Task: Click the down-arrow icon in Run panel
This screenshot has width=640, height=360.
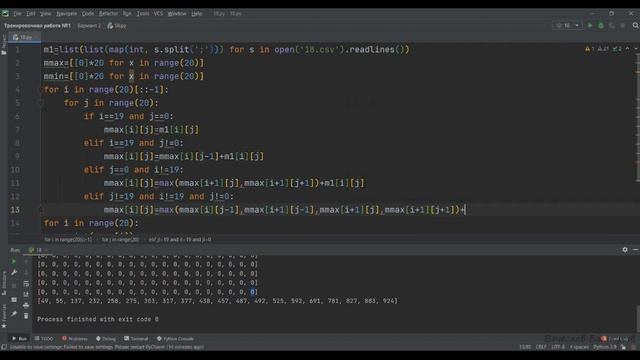Action: 26,272
